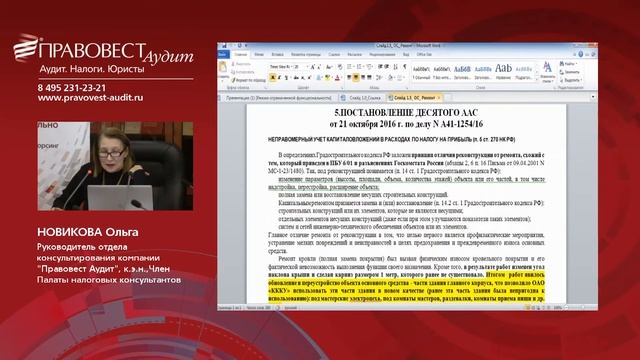Image resolution: width=640 pixels, height=360 pixels.
Task: Open Font group dialog launcher
Action: (342, 88)
